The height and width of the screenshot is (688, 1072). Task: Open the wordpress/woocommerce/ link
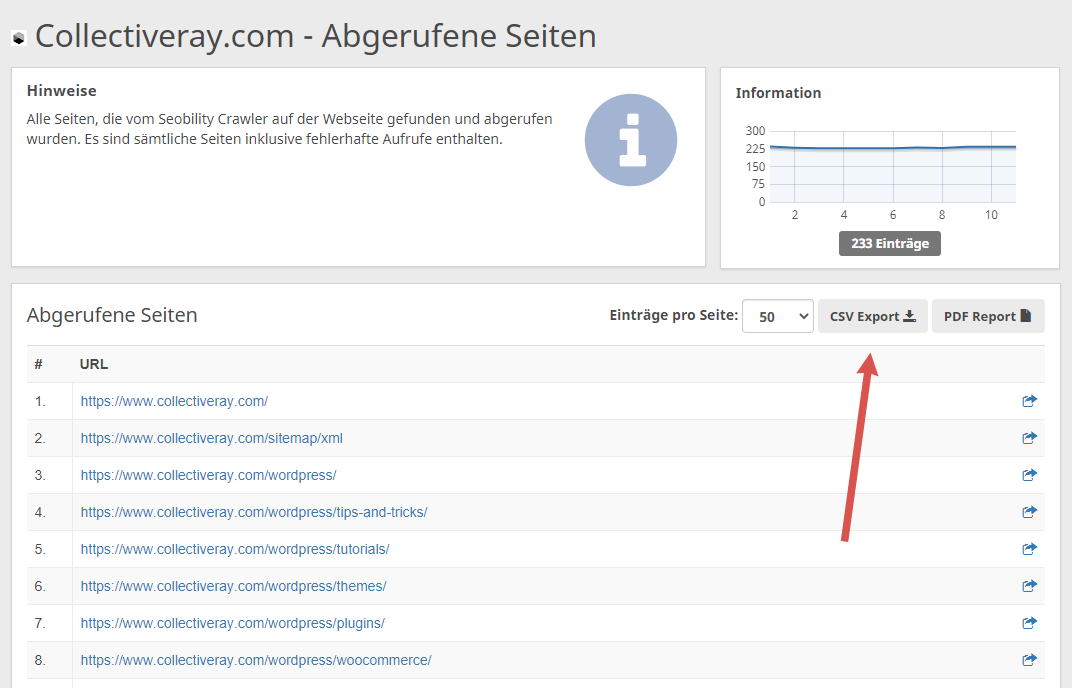[256, 660]
